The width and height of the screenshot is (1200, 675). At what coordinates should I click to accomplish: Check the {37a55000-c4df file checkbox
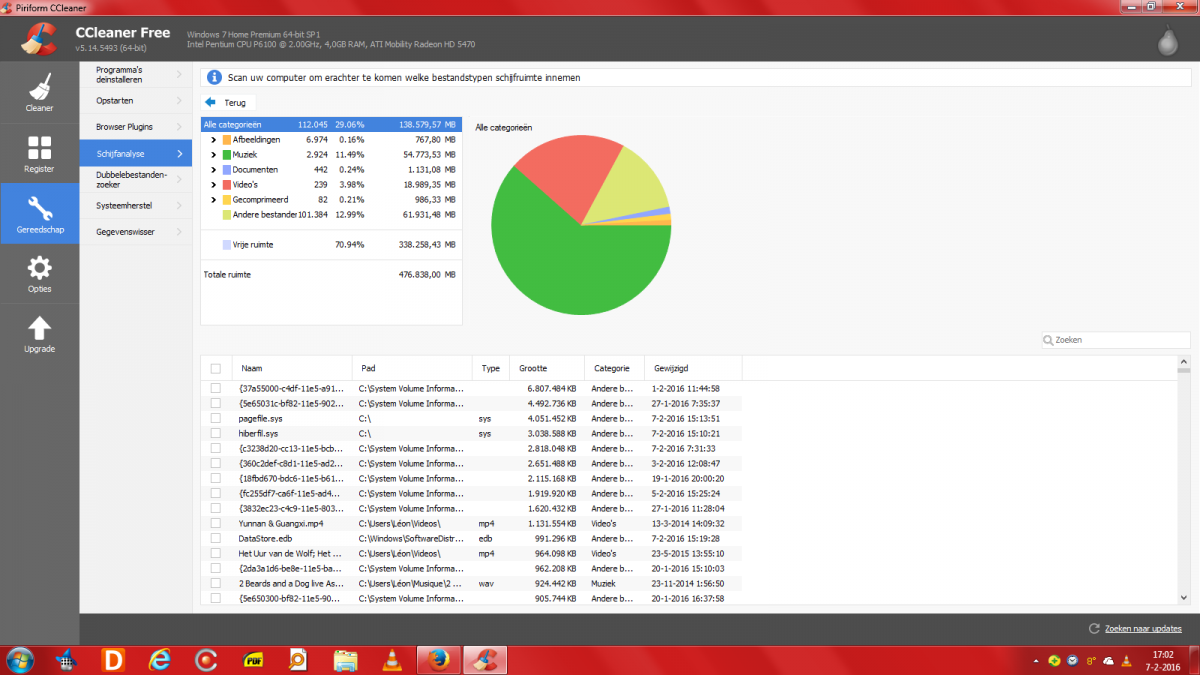pos(215,388)
